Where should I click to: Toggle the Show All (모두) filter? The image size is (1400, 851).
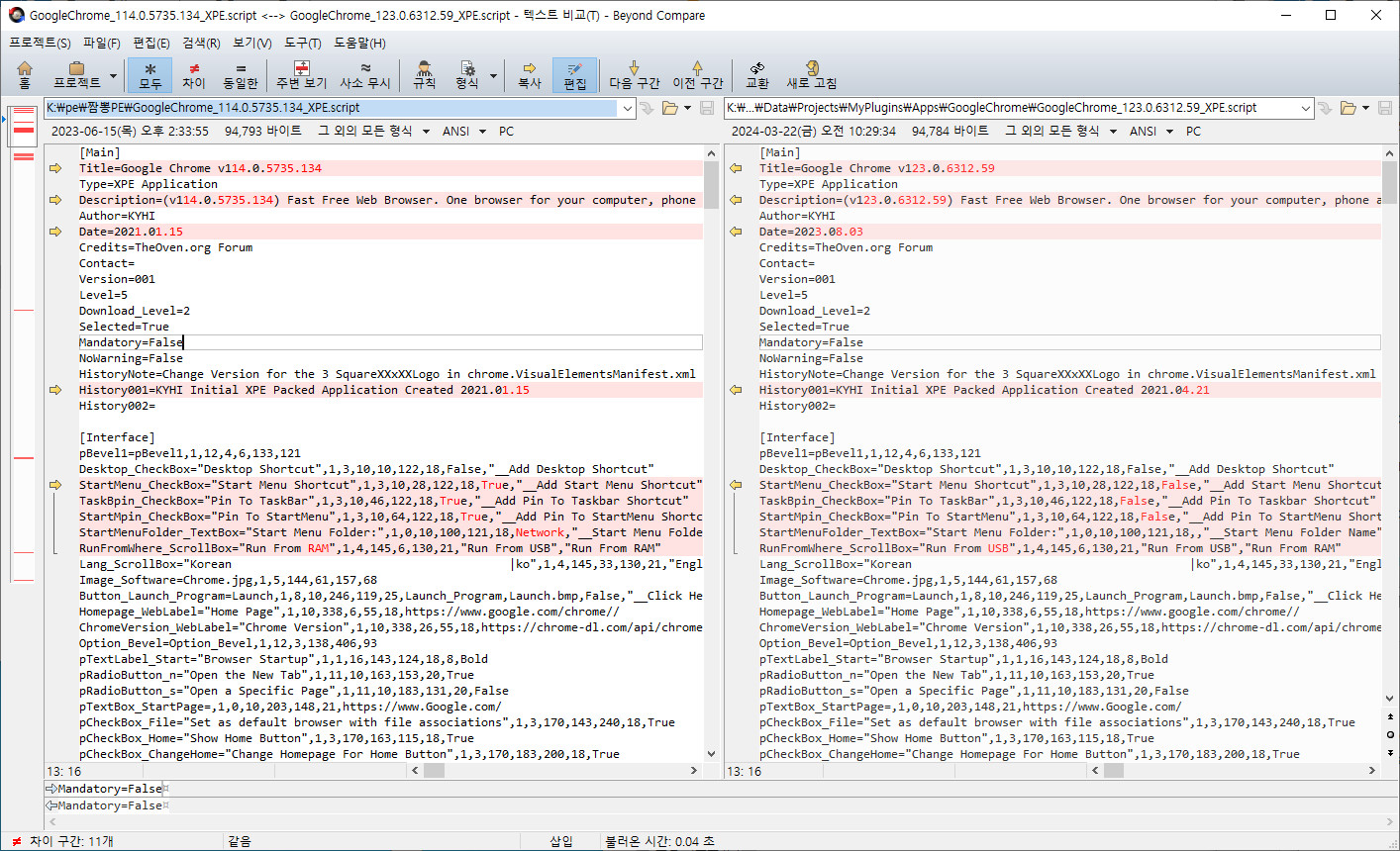coord(150,74)
